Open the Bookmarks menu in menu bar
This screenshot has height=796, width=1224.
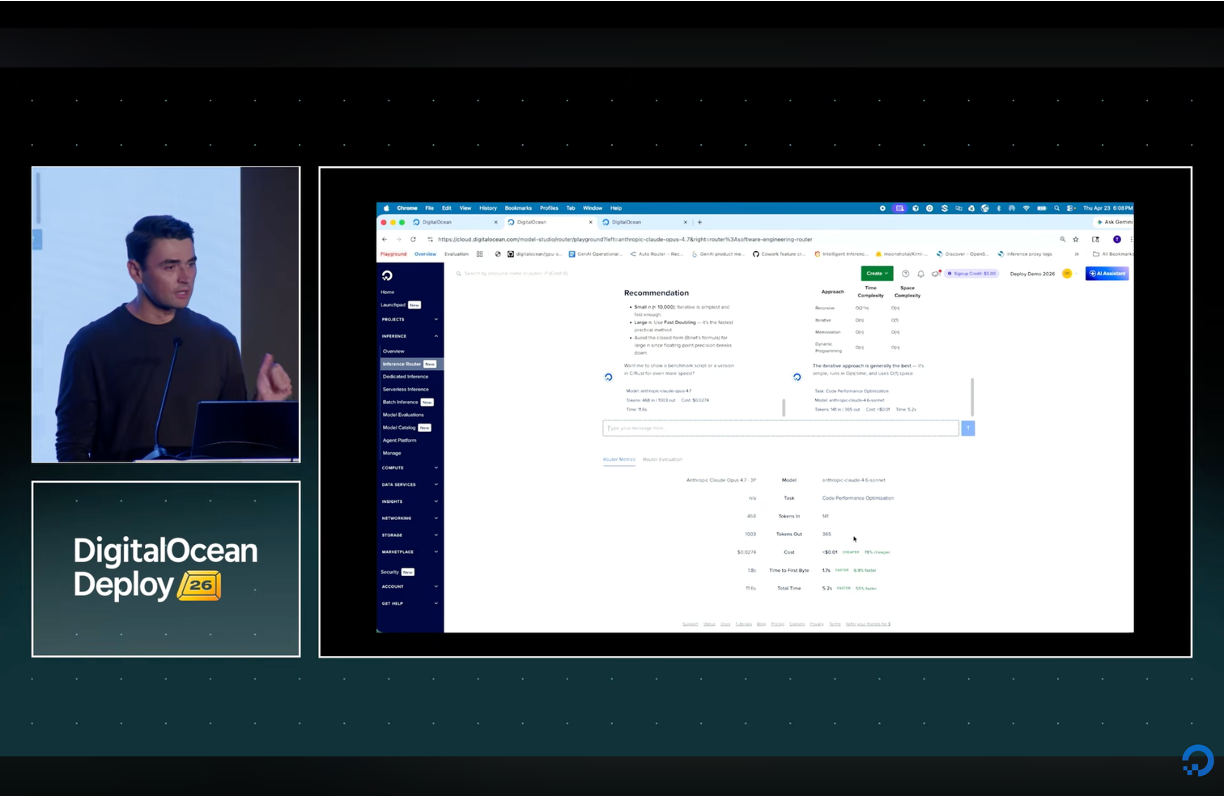point(518,208)
